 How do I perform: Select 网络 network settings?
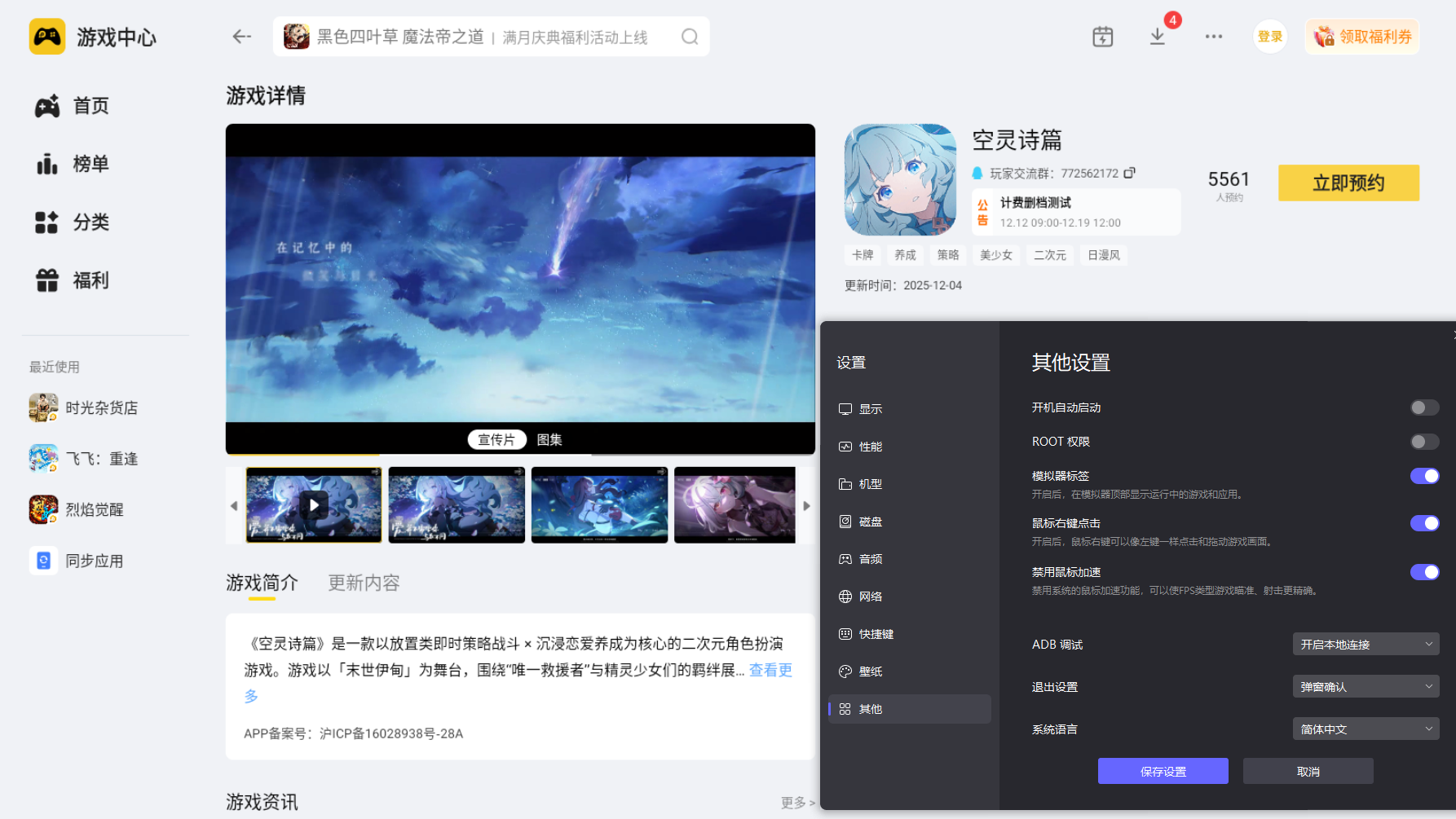tap(871, 596)
